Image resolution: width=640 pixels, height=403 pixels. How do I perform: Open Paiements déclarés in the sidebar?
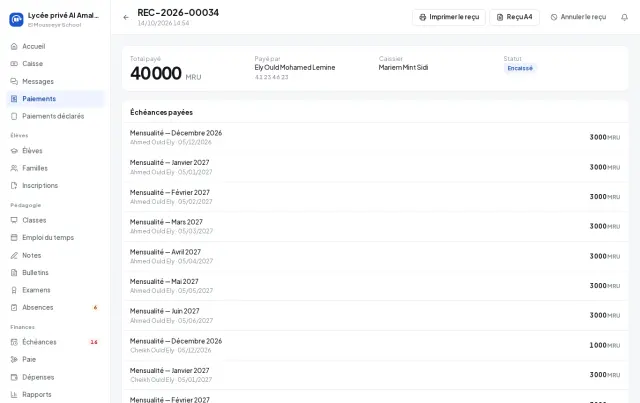pos(55,116)
